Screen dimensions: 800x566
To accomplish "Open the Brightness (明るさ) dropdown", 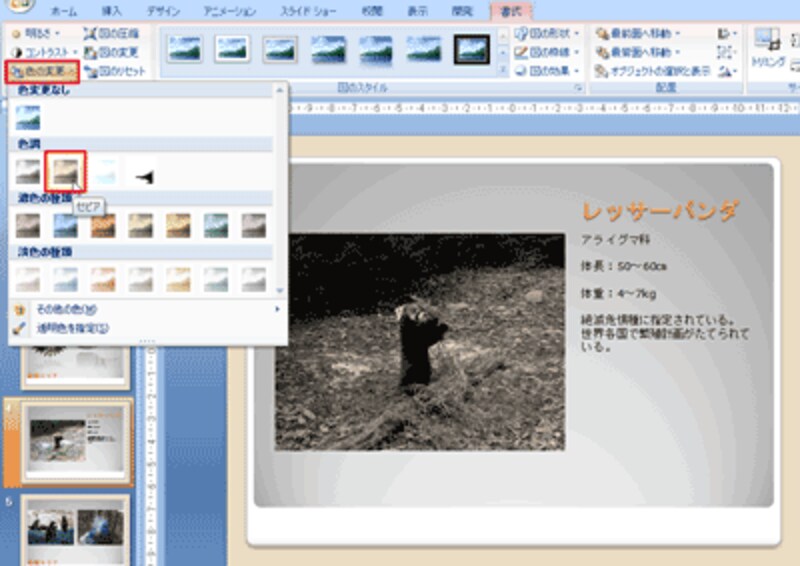I will click(x=38, y=32).
